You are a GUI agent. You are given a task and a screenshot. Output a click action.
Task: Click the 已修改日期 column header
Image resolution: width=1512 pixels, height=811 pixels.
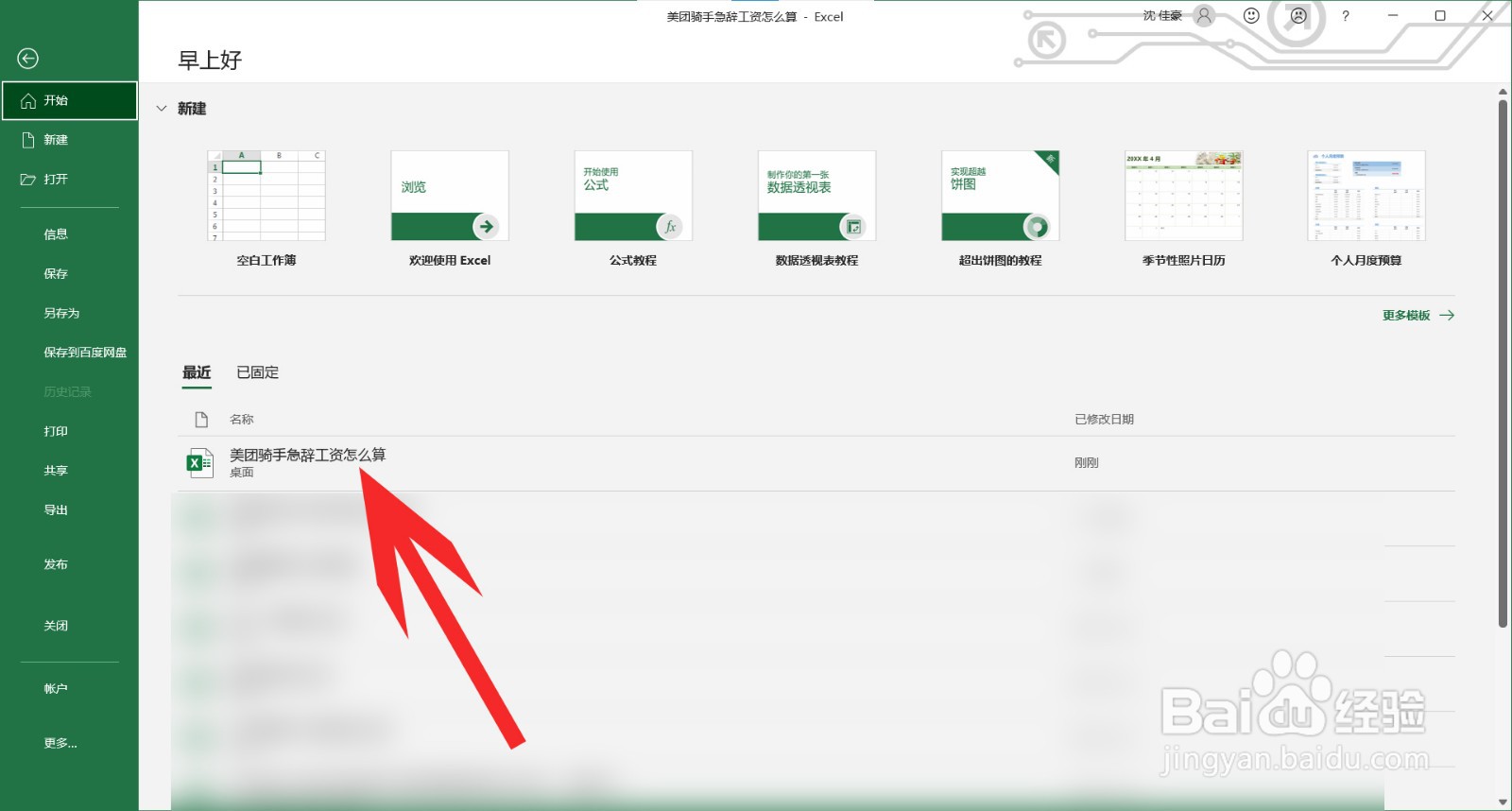1104,420
